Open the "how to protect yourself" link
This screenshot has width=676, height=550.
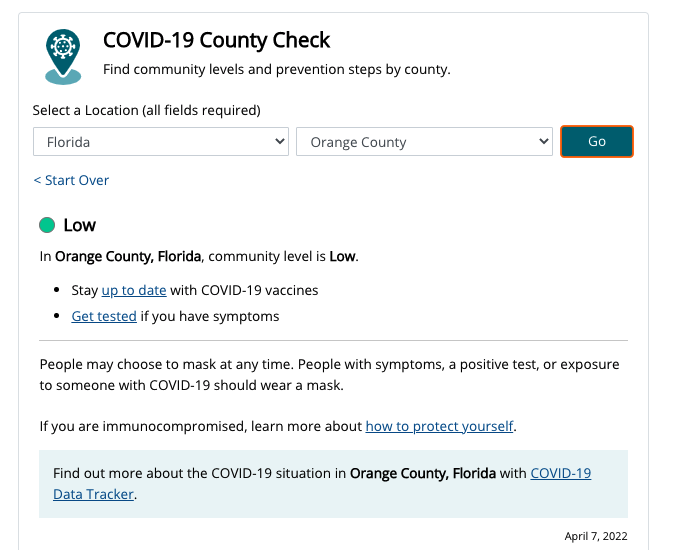pyautogui.click(x=439, y=426)
